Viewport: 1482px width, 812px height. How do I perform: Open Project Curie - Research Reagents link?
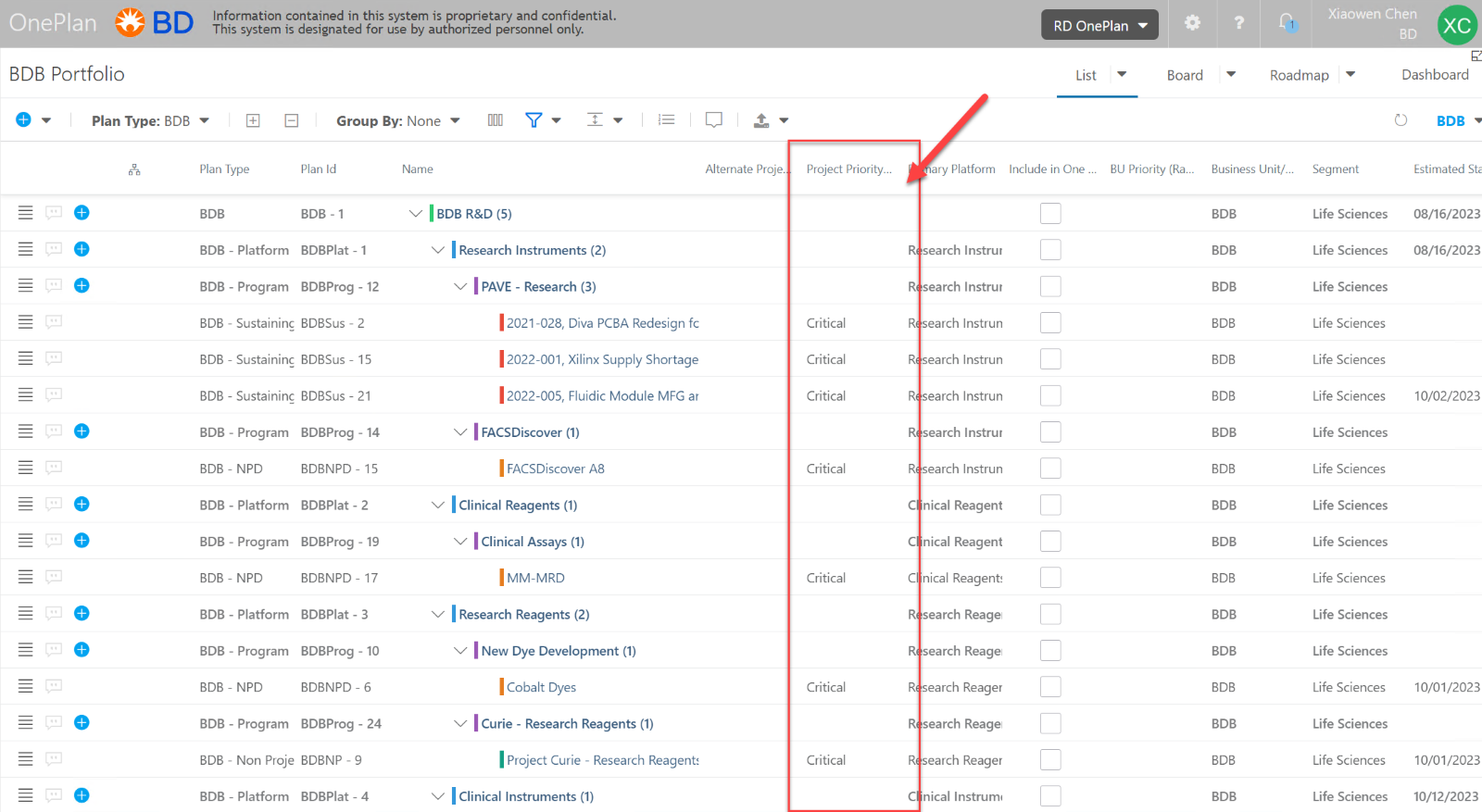point(603,760)
